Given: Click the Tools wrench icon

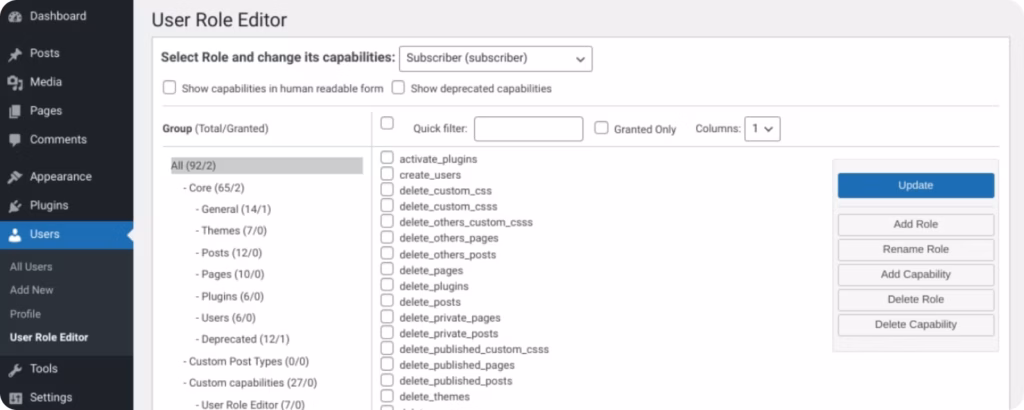Looking at the screenshot, I should click(x=15, y=369).
